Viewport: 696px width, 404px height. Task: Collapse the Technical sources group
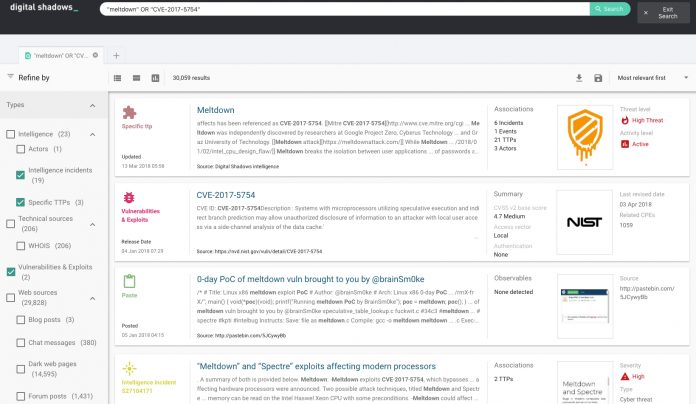point(92,225)
